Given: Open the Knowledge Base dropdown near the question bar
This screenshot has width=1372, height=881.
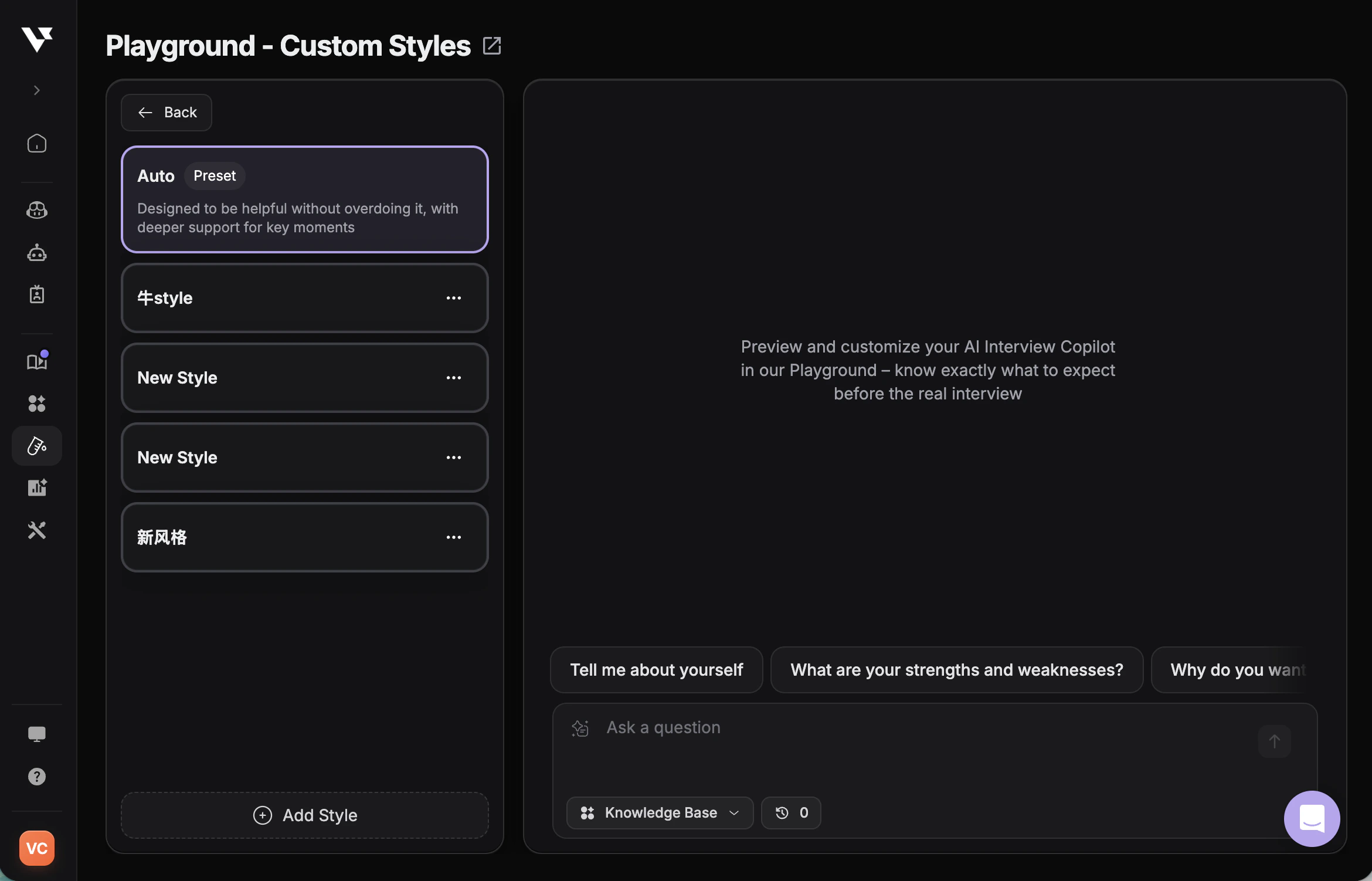Looking at the screenshot, I should click(659, 813).
